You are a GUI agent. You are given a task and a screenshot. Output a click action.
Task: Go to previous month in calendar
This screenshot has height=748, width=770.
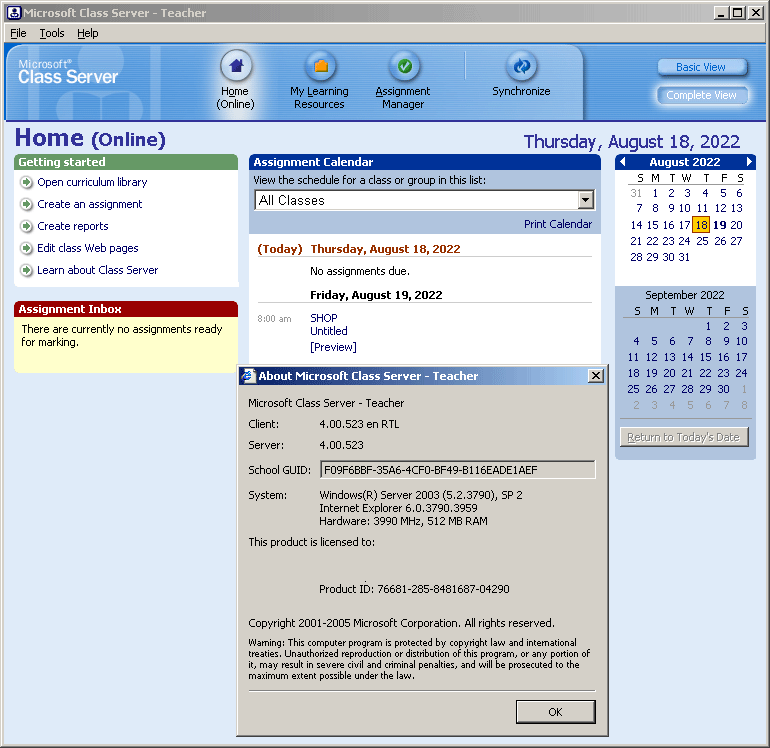tap(623, 162)
